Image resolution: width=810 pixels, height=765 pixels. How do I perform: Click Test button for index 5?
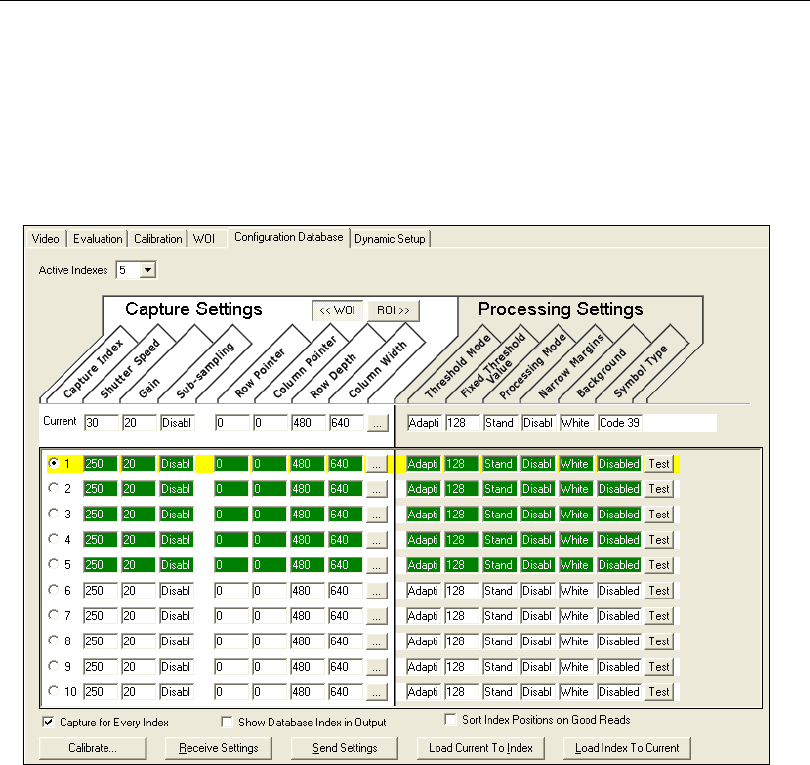coord(659,565)
